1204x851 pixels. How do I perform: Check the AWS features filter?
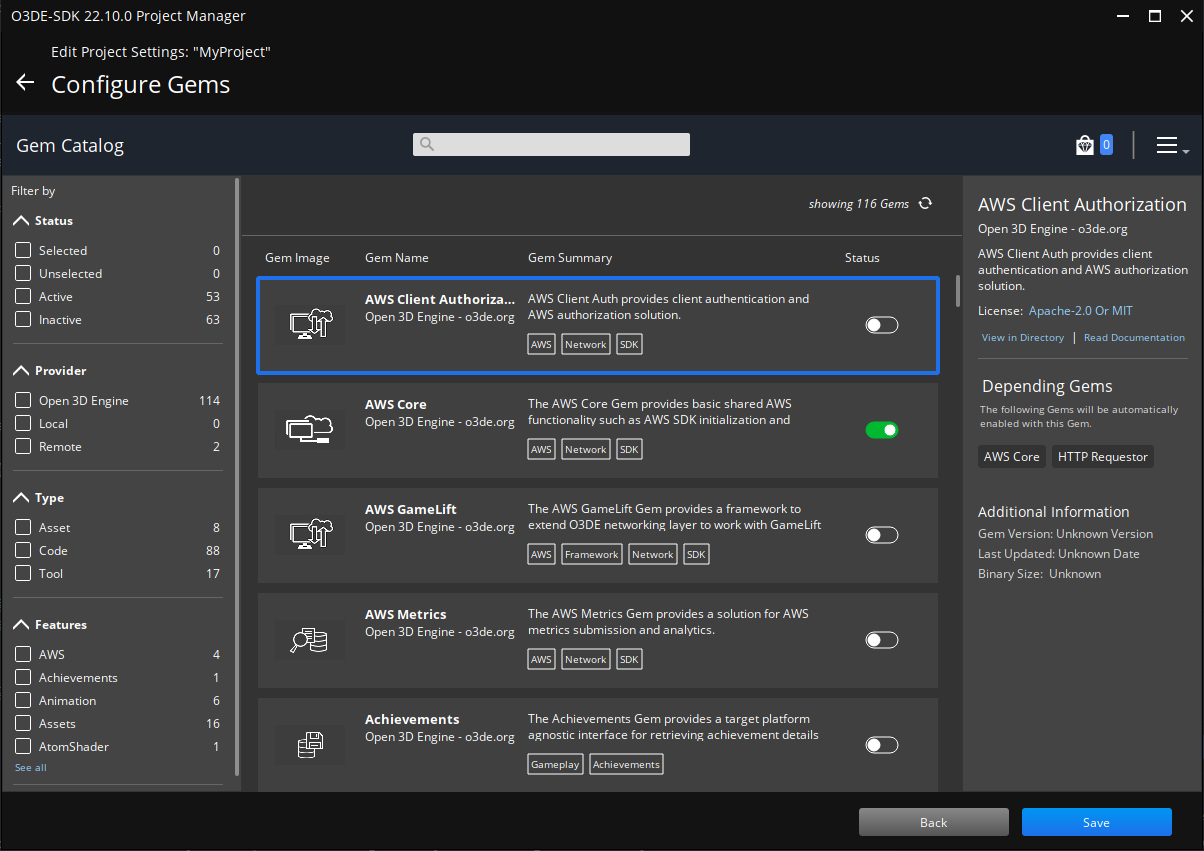23,654
